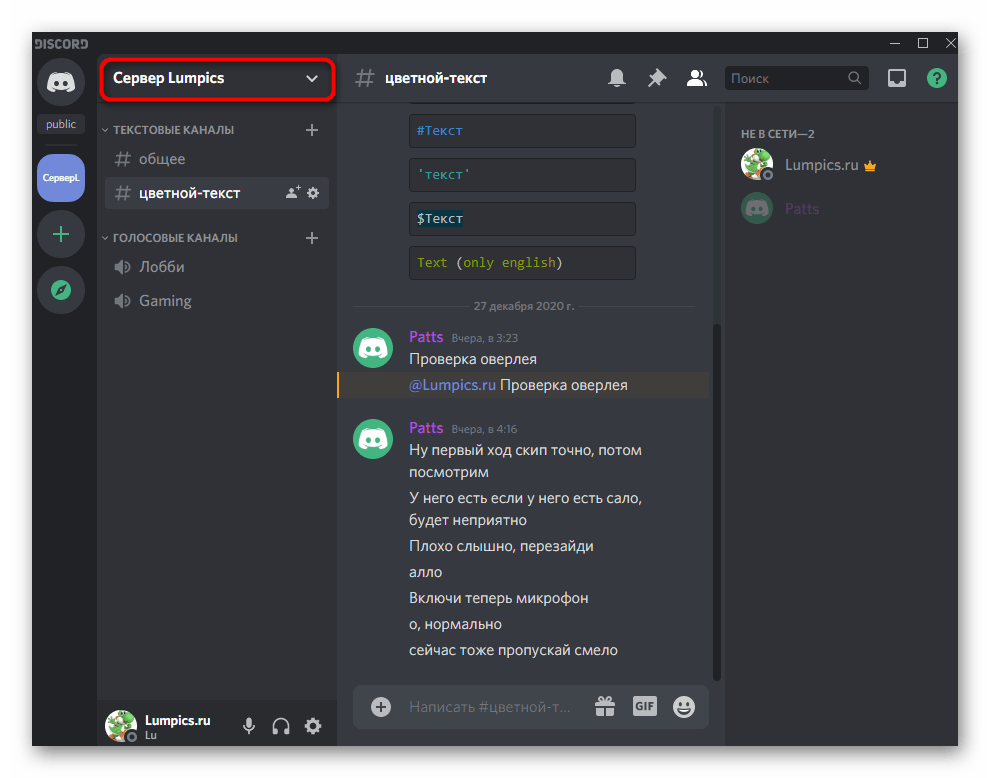Open the Nitro gift icon
990x778 pixels.
coord(605,707)
